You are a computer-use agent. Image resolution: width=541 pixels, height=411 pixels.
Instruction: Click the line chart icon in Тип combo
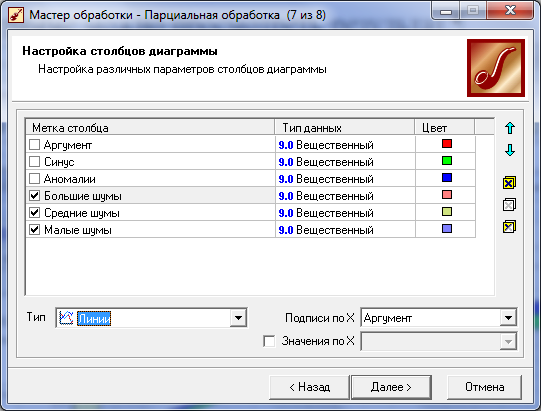click(x=66, y=318)
